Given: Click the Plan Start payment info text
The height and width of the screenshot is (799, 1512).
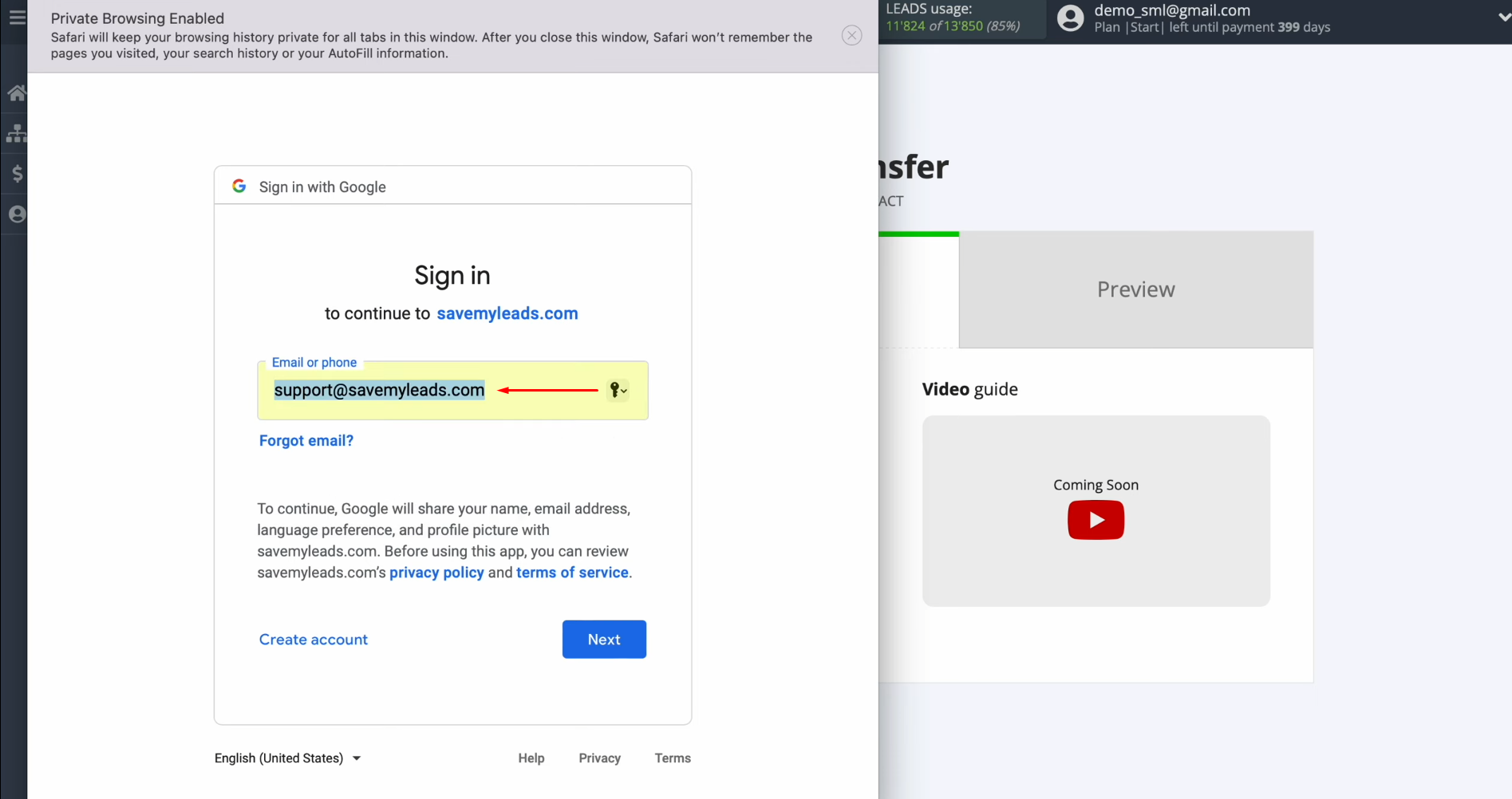Looking at the screenshot, I should tap(1212, 27).
